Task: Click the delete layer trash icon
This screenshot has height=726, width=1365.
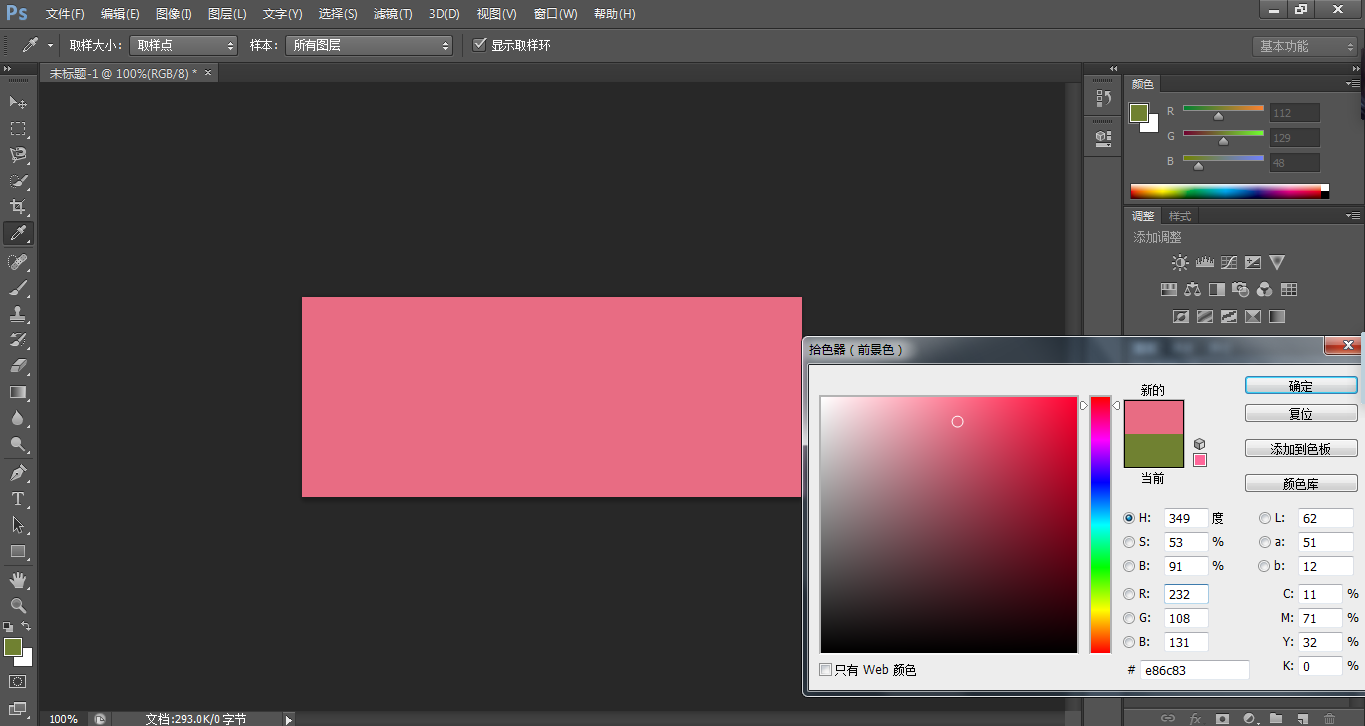Action: click(1329, 718)
